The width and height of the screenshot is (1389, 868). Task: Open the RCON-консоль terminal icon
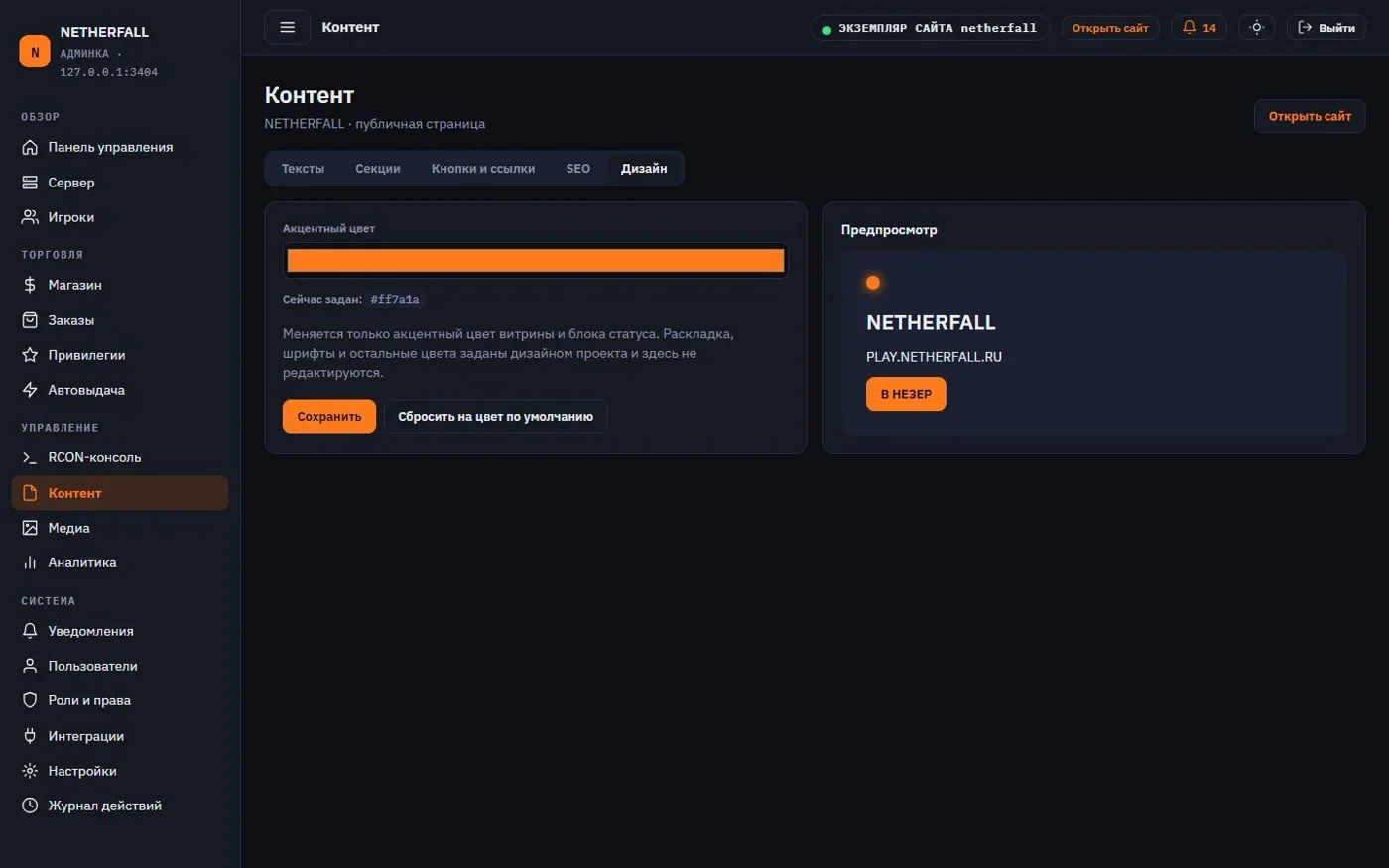30,457
